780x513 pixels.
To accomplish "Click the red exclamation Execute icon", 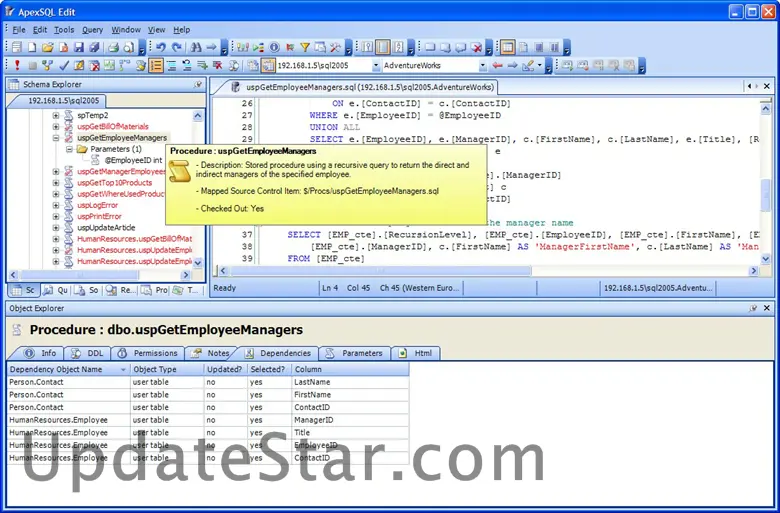I will 17,65.
